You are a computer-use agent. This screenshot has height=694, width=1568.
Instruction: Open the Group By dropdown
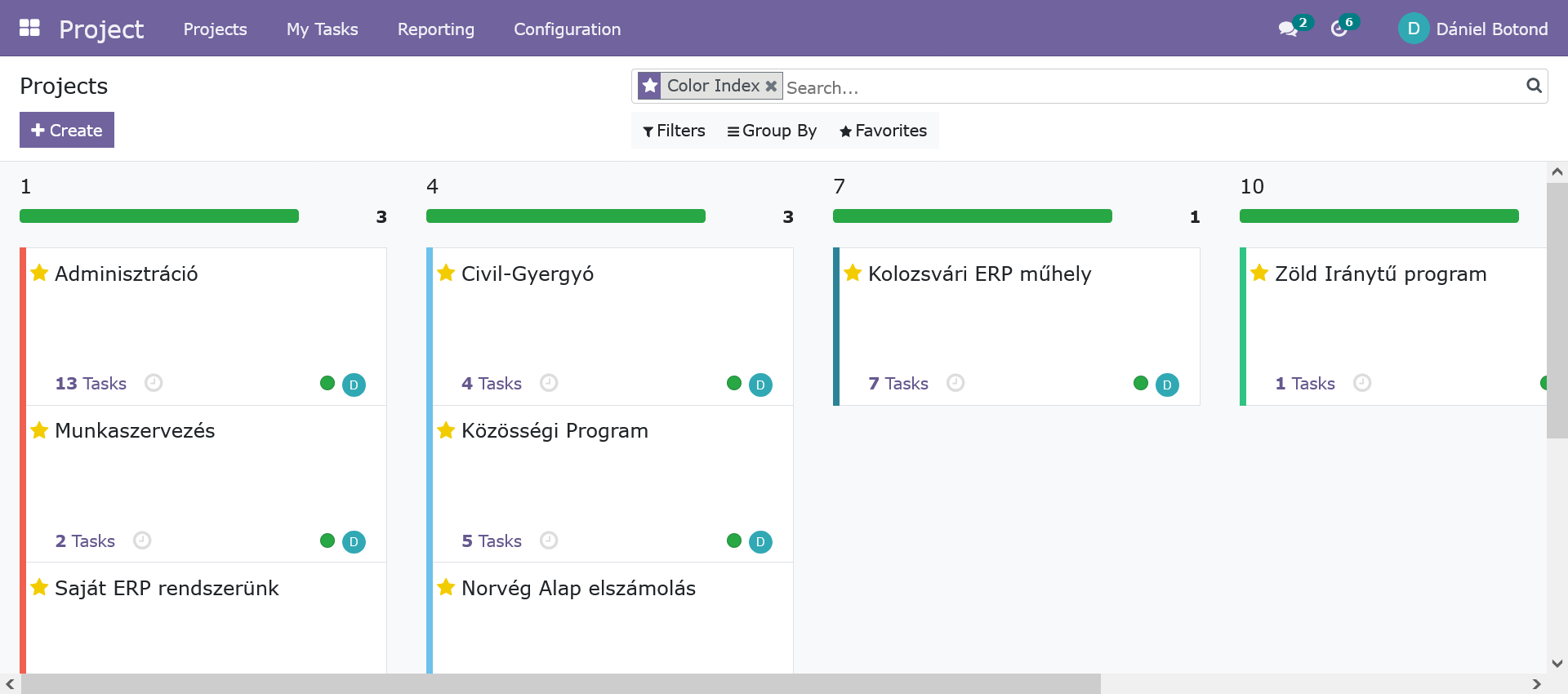(x=772, y=131)
